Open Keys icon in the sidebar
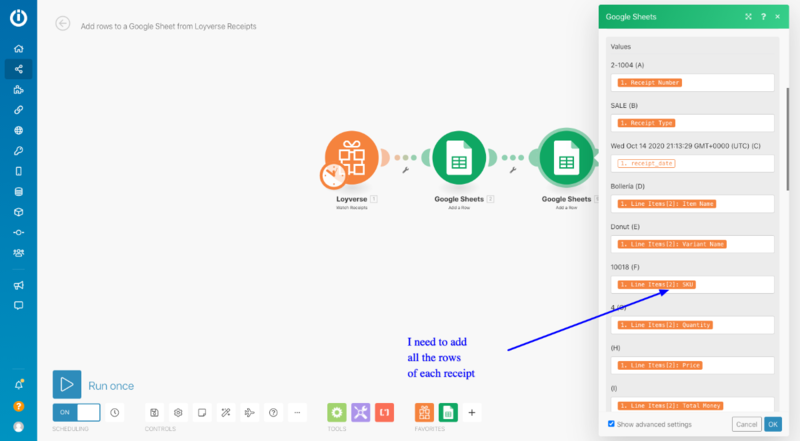 tap(18, 151)
